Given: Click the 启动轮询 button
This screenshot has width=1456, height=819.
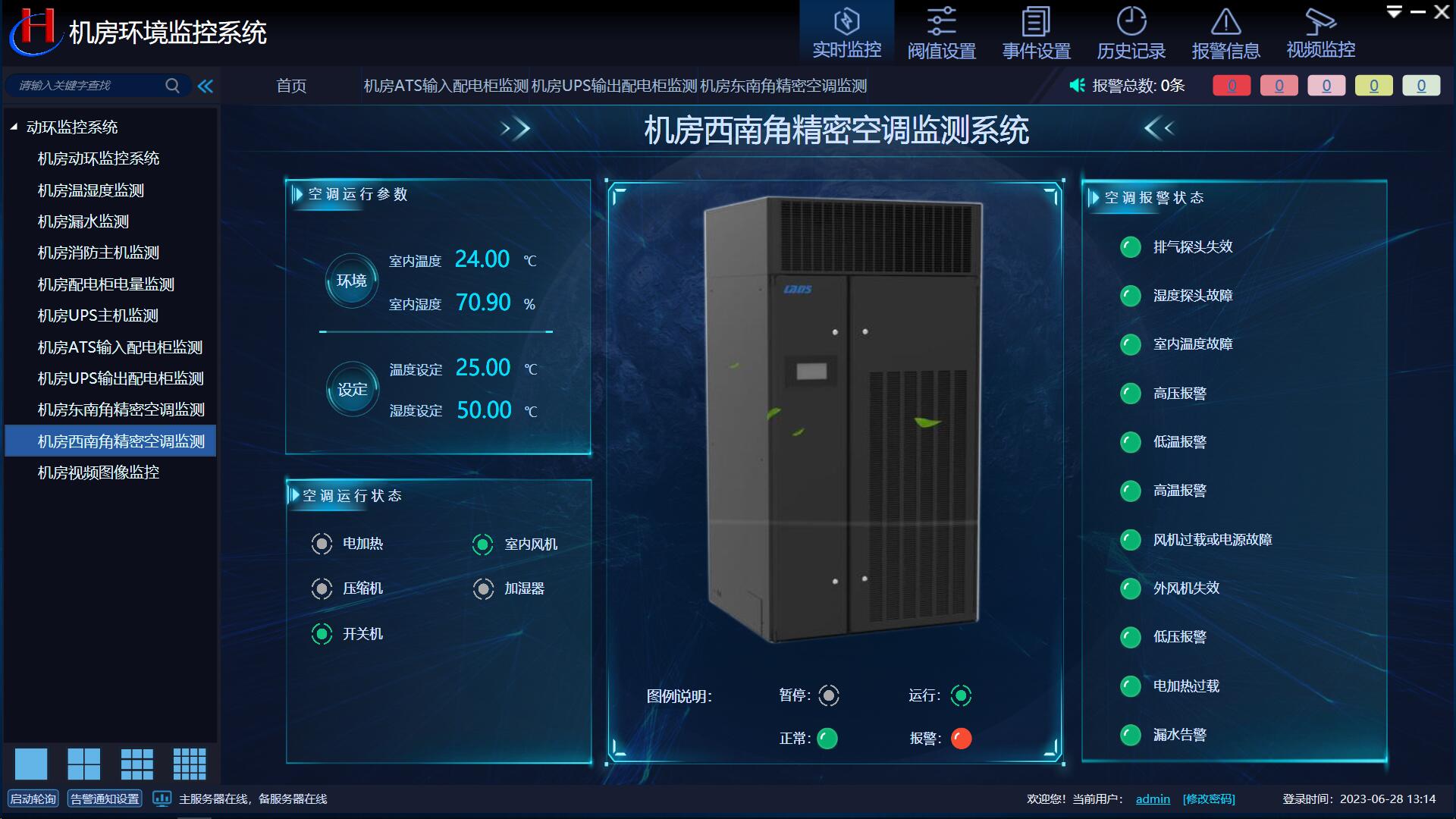Looking at the screenshot, I should tap(33, 799).
